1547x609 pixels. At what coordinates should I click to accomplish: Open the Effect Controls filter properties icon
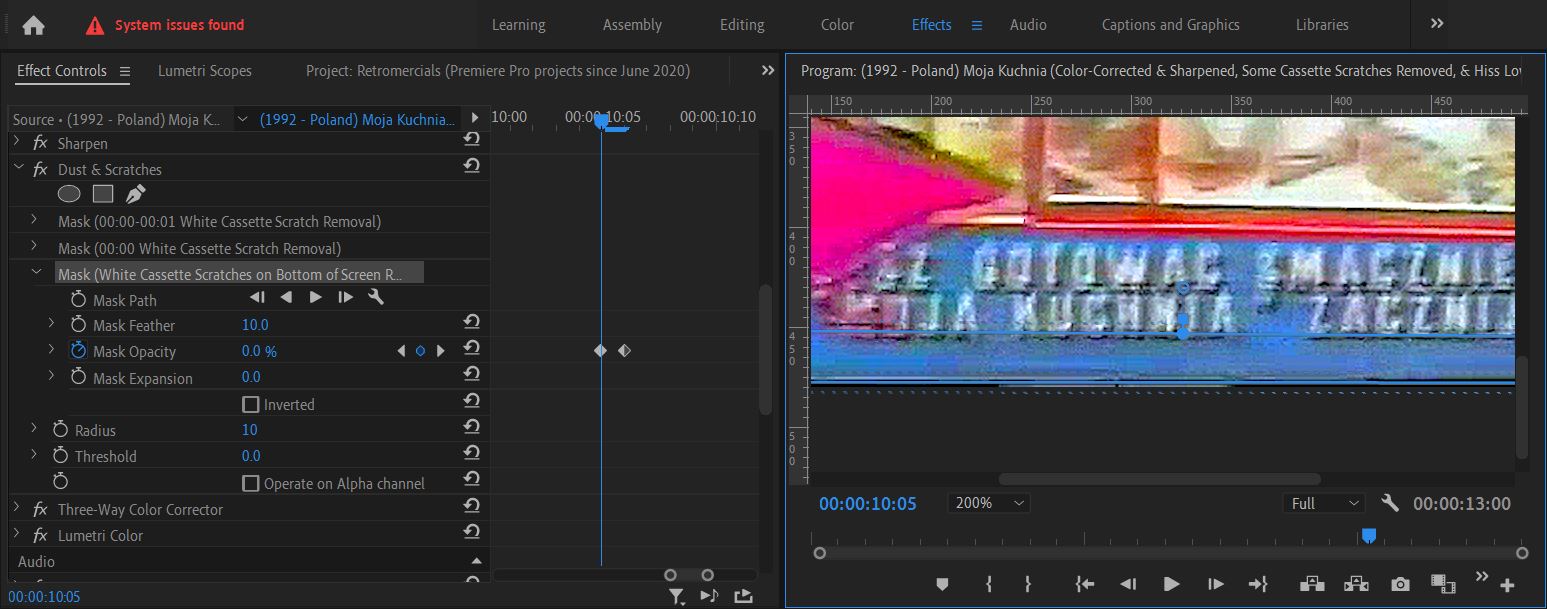click(x=677, y=596)
